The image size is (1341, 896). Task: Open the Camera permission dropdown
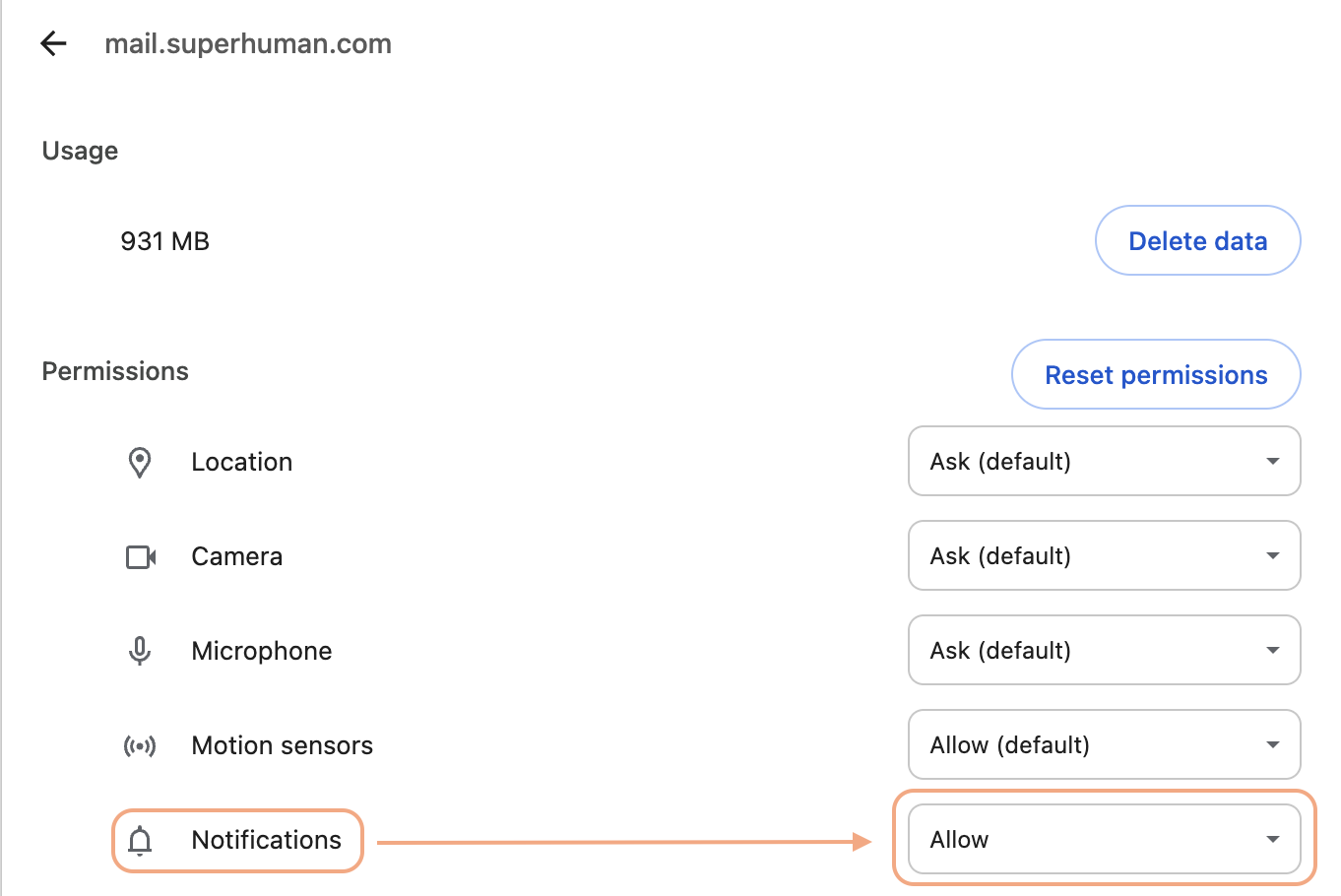[x=1104, y=555]
